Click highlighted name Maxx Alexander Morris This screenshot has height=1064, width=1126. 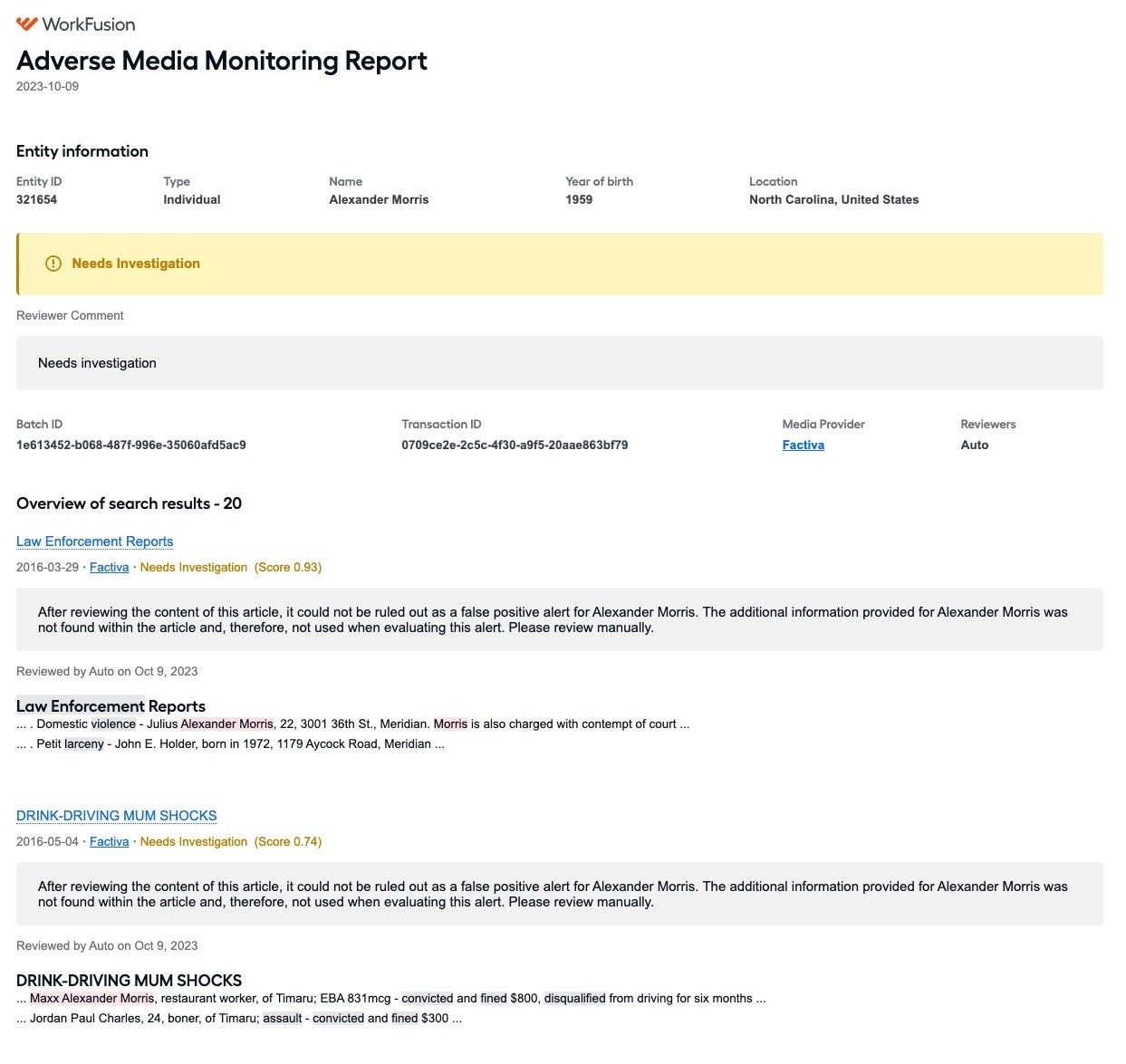(x=91, y=998)
